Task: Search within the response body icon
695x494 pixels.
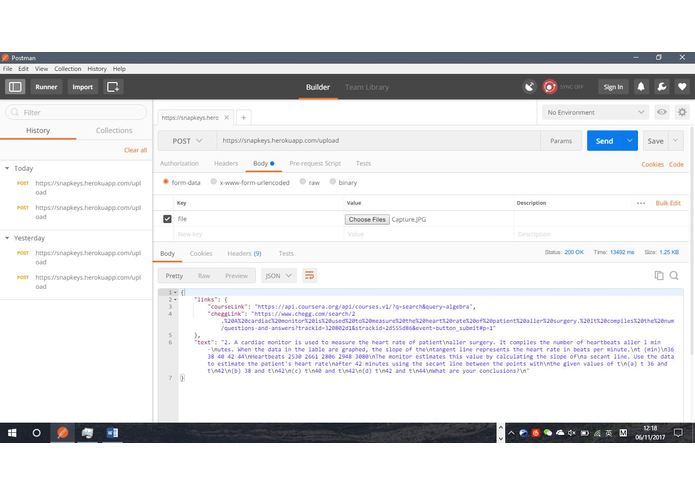Action: point(674,276)
